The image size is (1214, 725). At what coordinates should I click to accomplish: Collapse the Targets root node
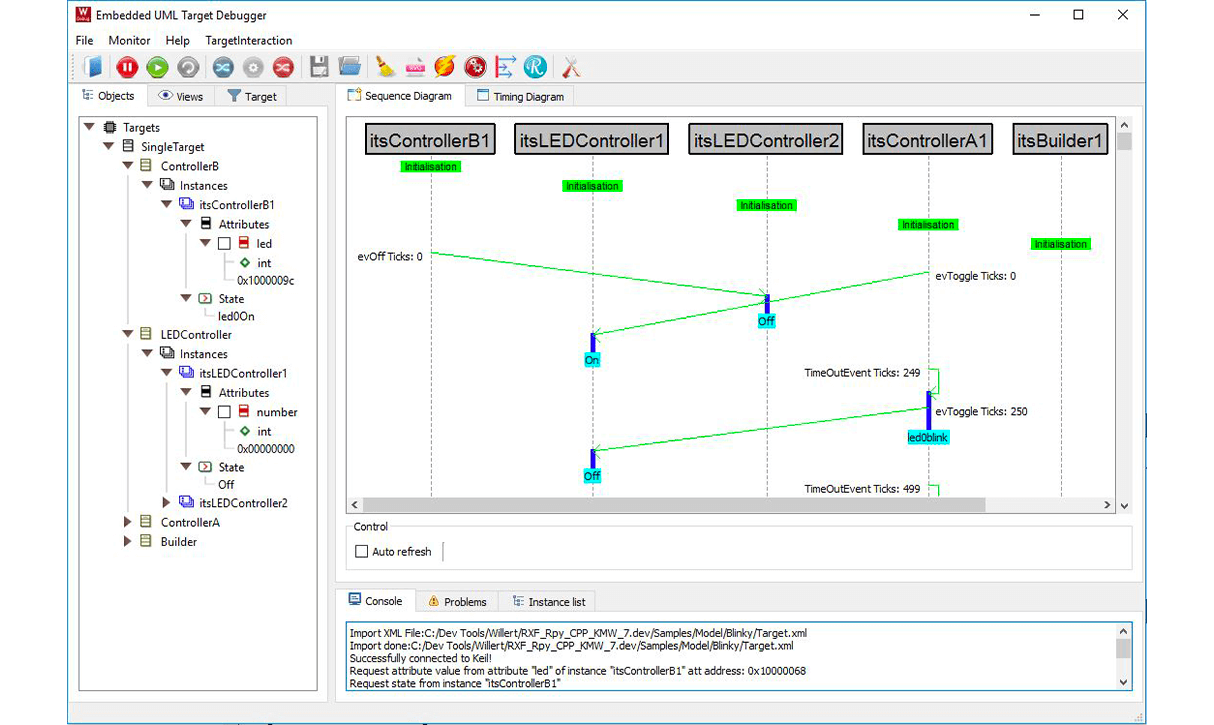pyautogui.click(x=90, y=127)
